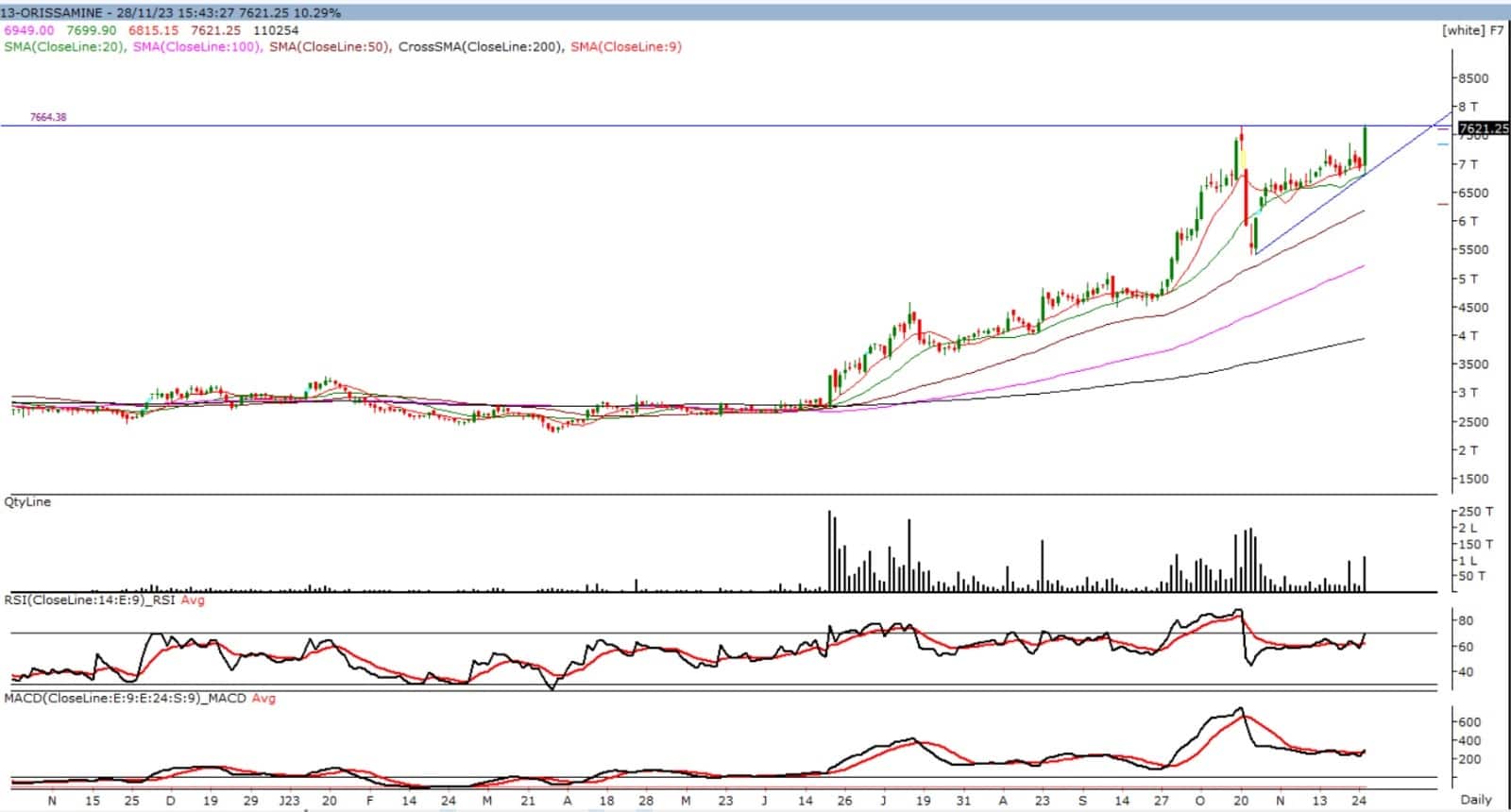This screenshot has height=812, width=1511.
Task: Click the J23 date axis marker
Action: [289, 801]
